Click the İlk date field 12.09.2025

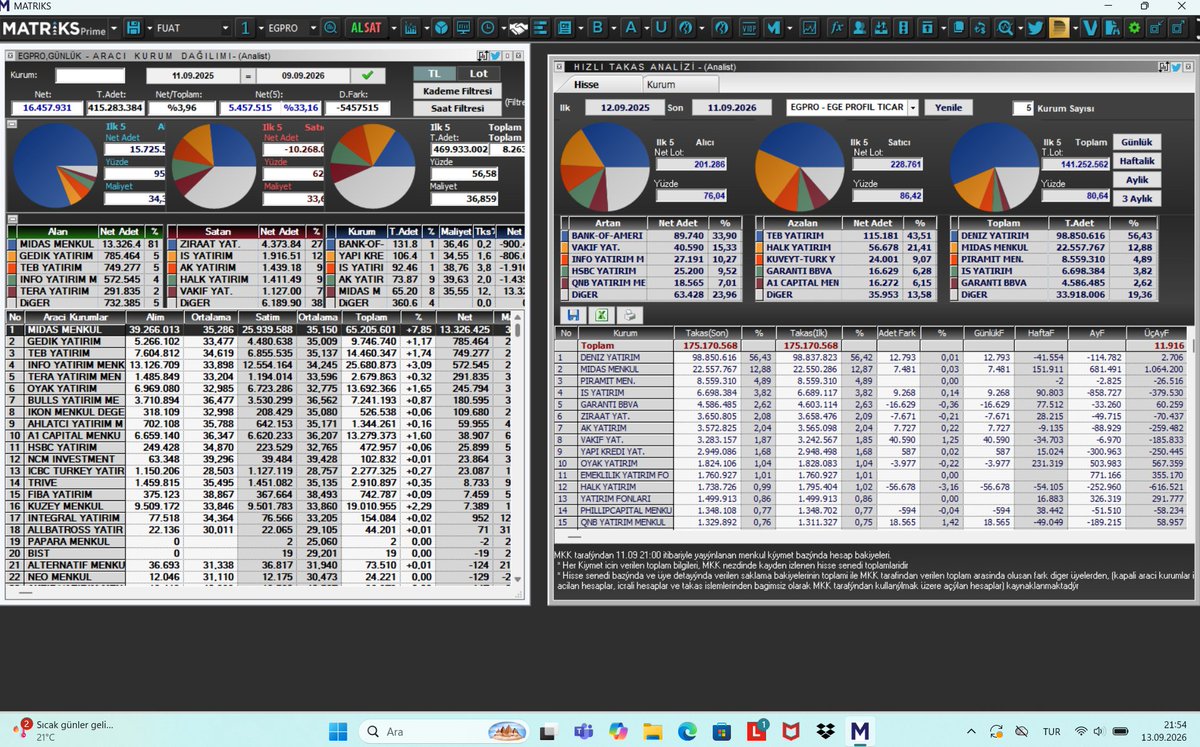click(625, 107)
